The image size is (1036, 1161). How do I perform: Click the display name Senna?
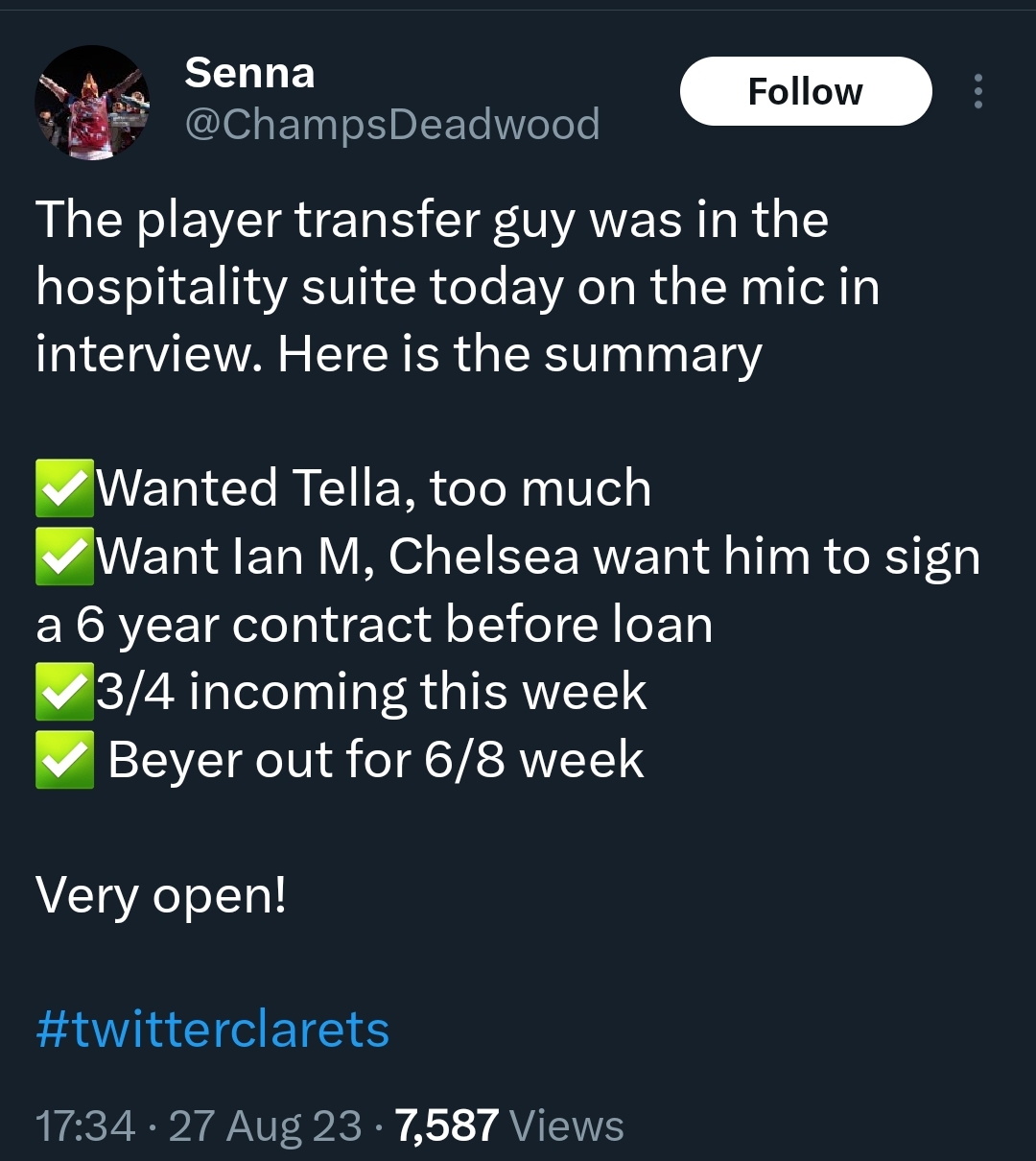(x=249, y=73)
